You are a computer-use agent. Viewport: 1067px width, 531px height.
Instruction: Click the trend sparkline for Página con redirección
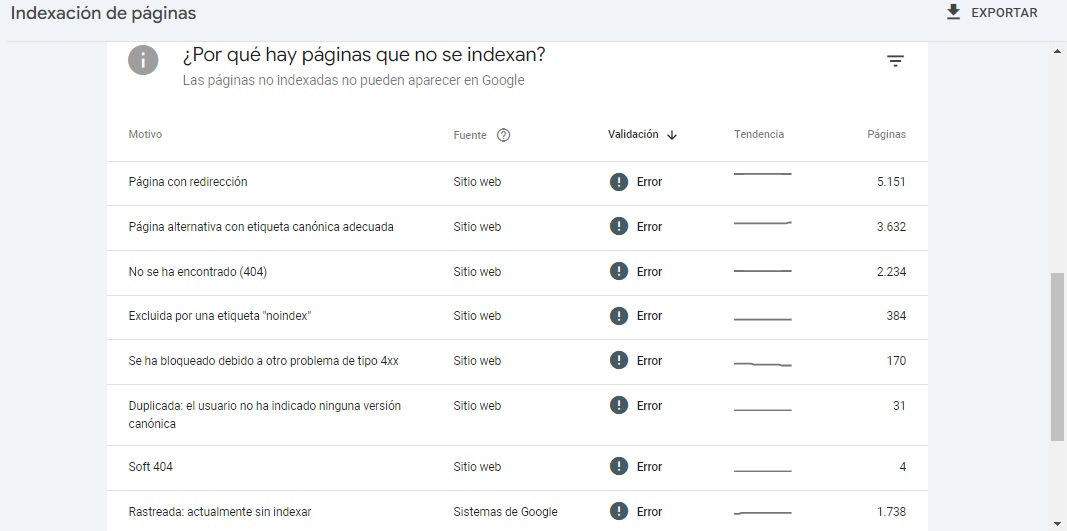pos(762,174)
